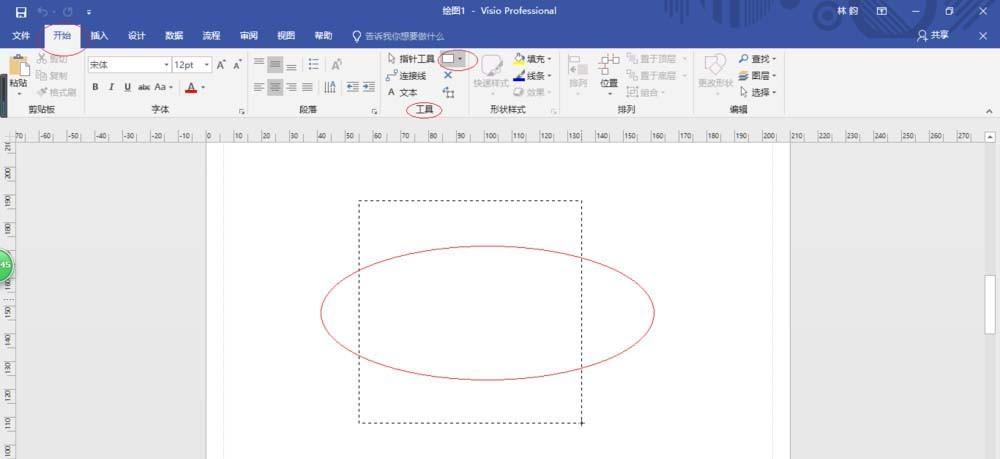
Task: Click the 粘贴 paste clipboard icon
Action: 19,66
